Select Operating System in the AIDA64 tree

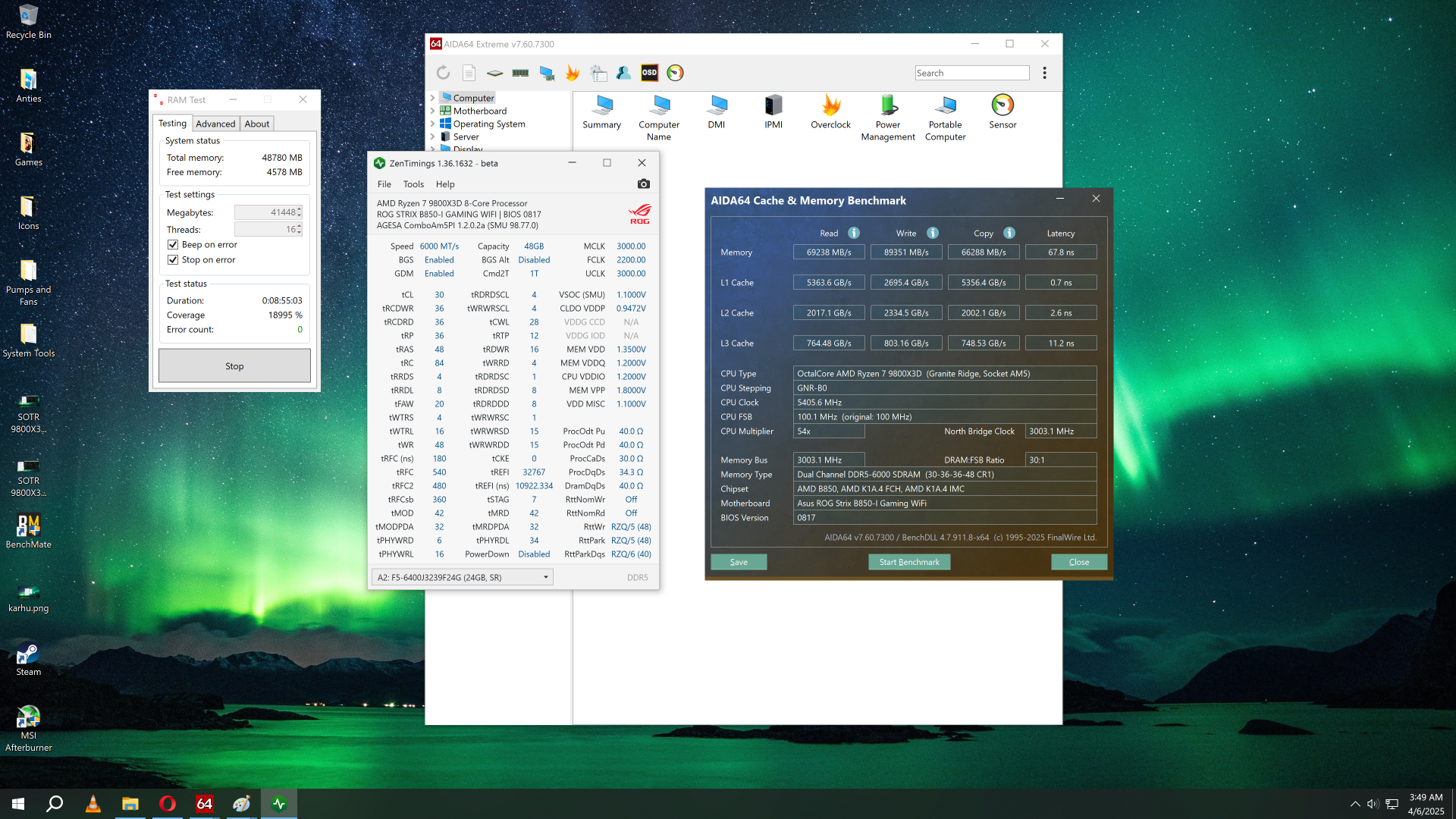(489, 124)
